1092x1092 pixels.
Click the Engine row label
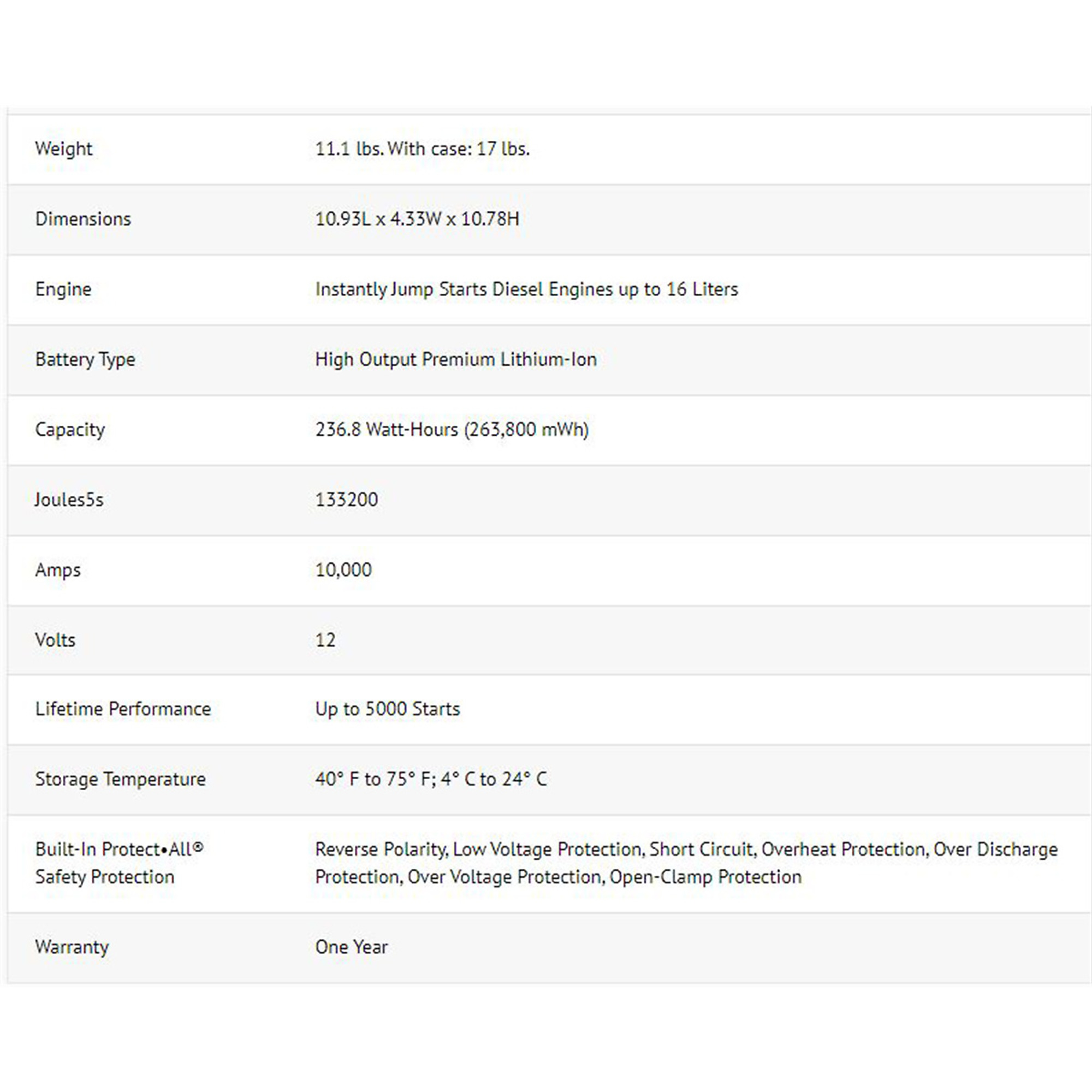63,289
